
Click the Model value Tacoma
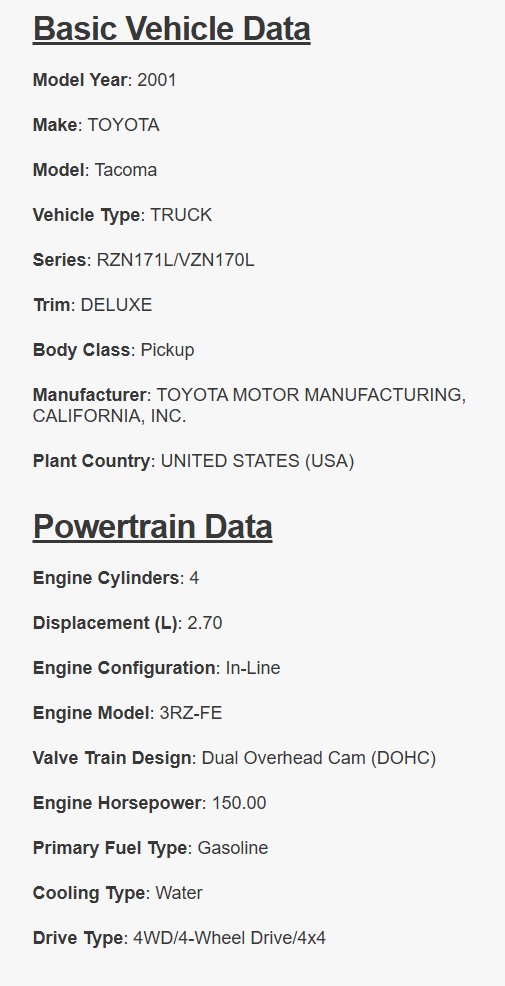tap(126, 170)
